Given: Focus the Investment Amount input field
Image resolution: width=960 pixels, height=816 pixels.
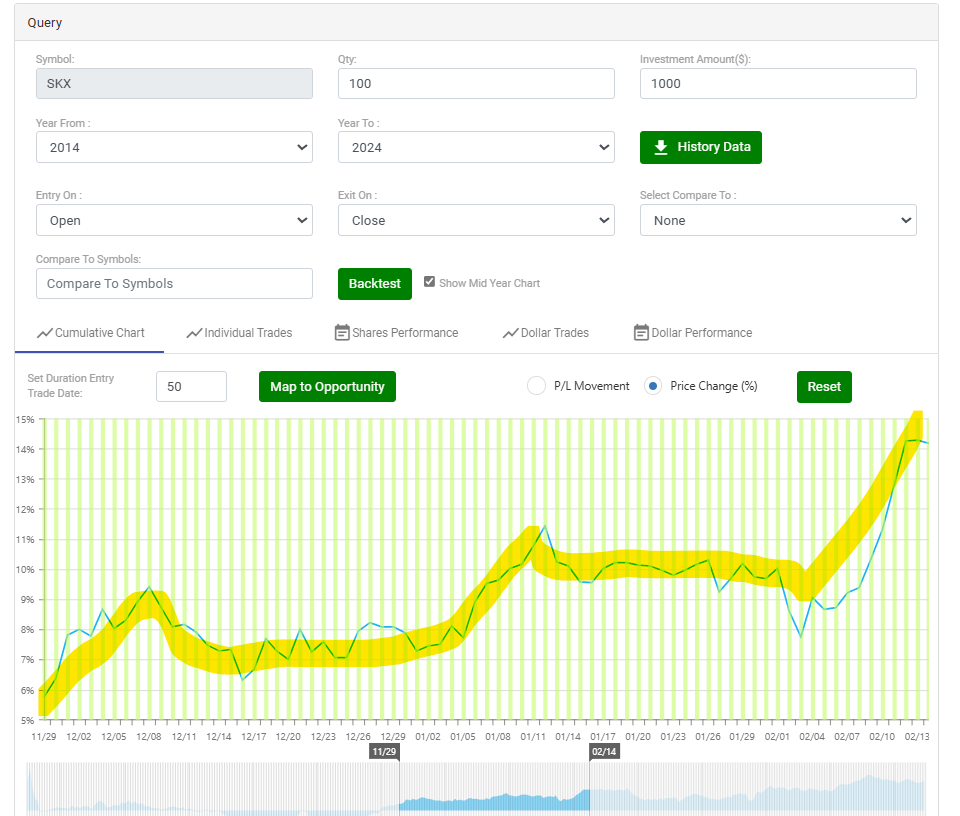Looking at the screenshot, I should coord(778,83).
